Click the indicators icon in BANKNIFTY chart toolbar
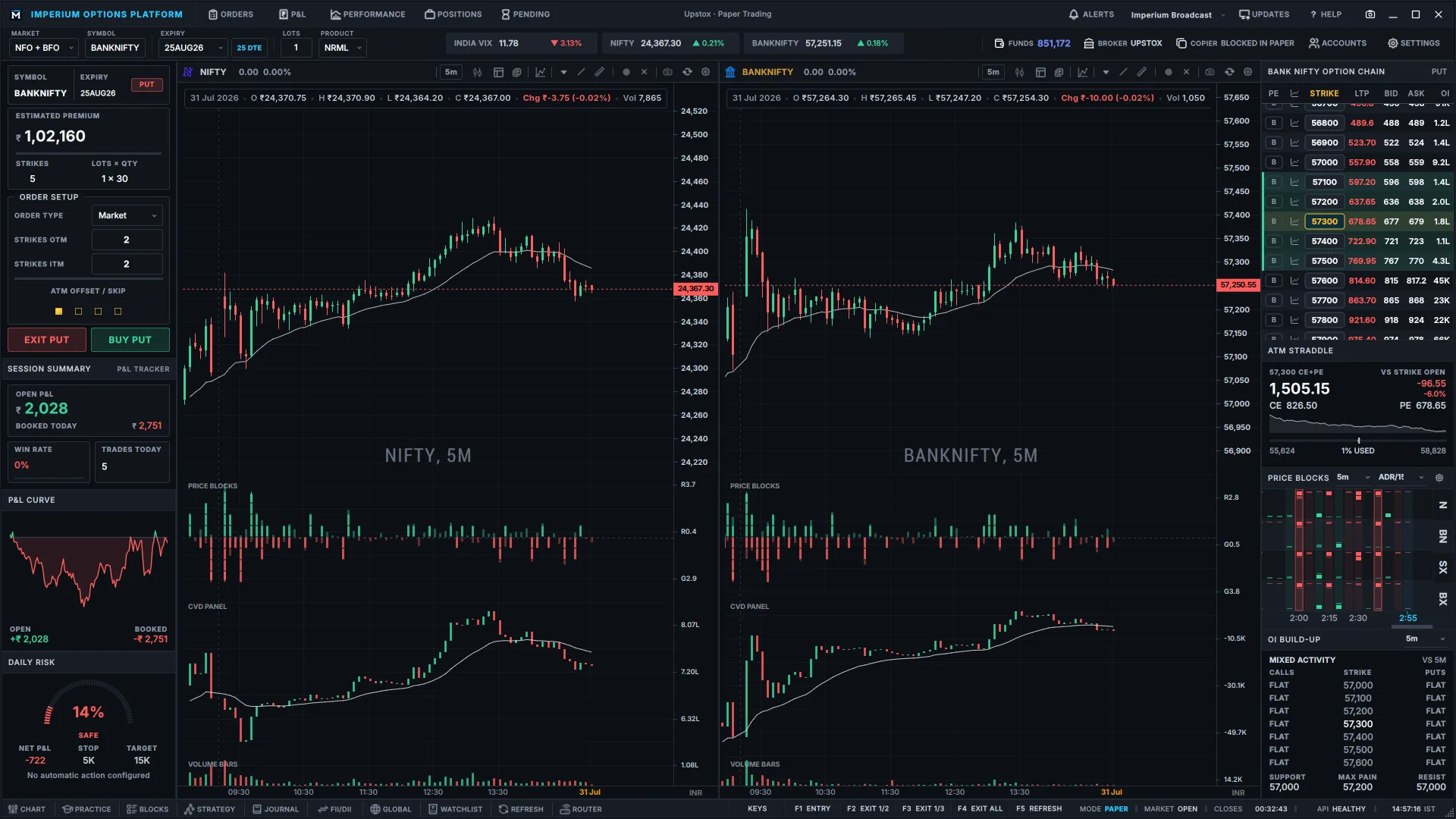The image size is (1456, 819). [1082, 72]
